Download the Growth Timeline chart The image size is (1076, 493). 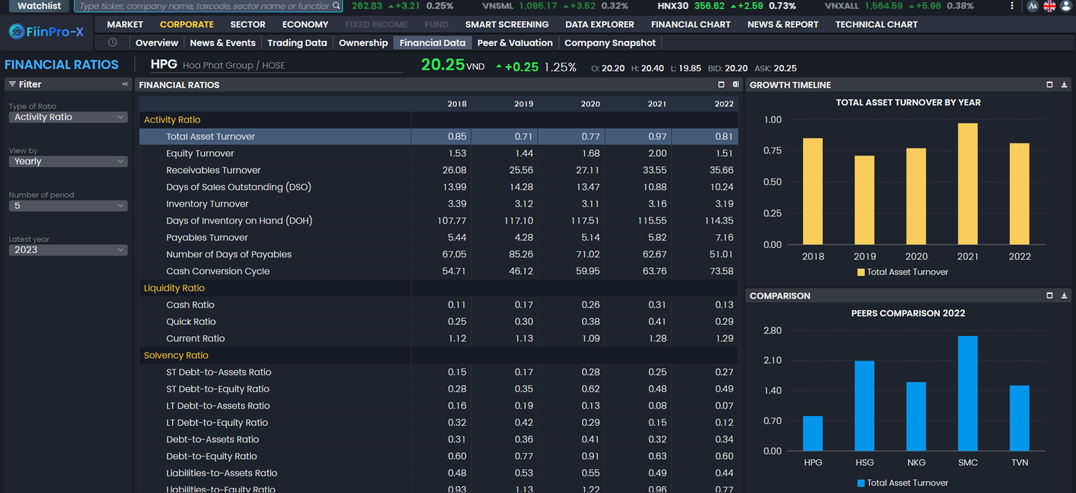[1064, 85]
